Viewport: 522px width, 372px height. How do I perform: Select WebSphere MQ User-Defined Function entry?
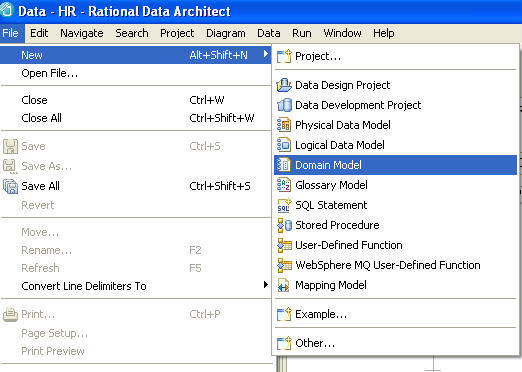[x=396, y=265]
